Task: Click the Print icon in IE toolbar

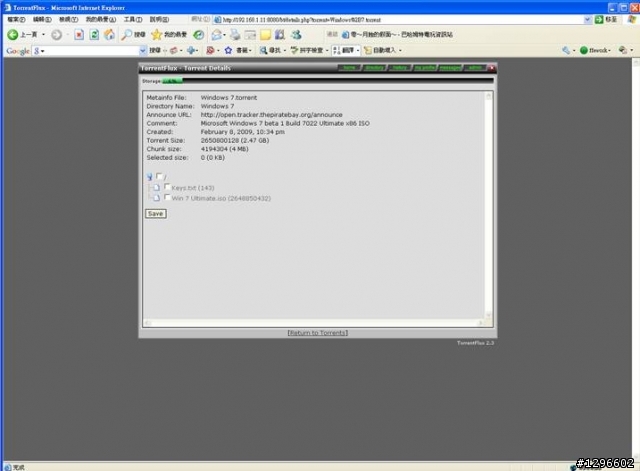Action: point(236,35)
